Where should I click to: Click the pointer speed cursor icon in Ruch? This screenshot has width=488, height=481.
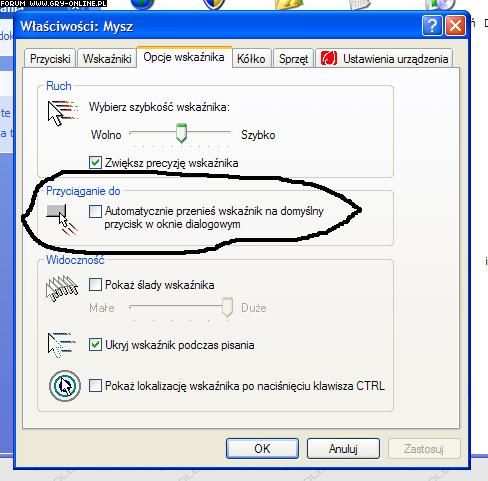(x=63, y=113)
